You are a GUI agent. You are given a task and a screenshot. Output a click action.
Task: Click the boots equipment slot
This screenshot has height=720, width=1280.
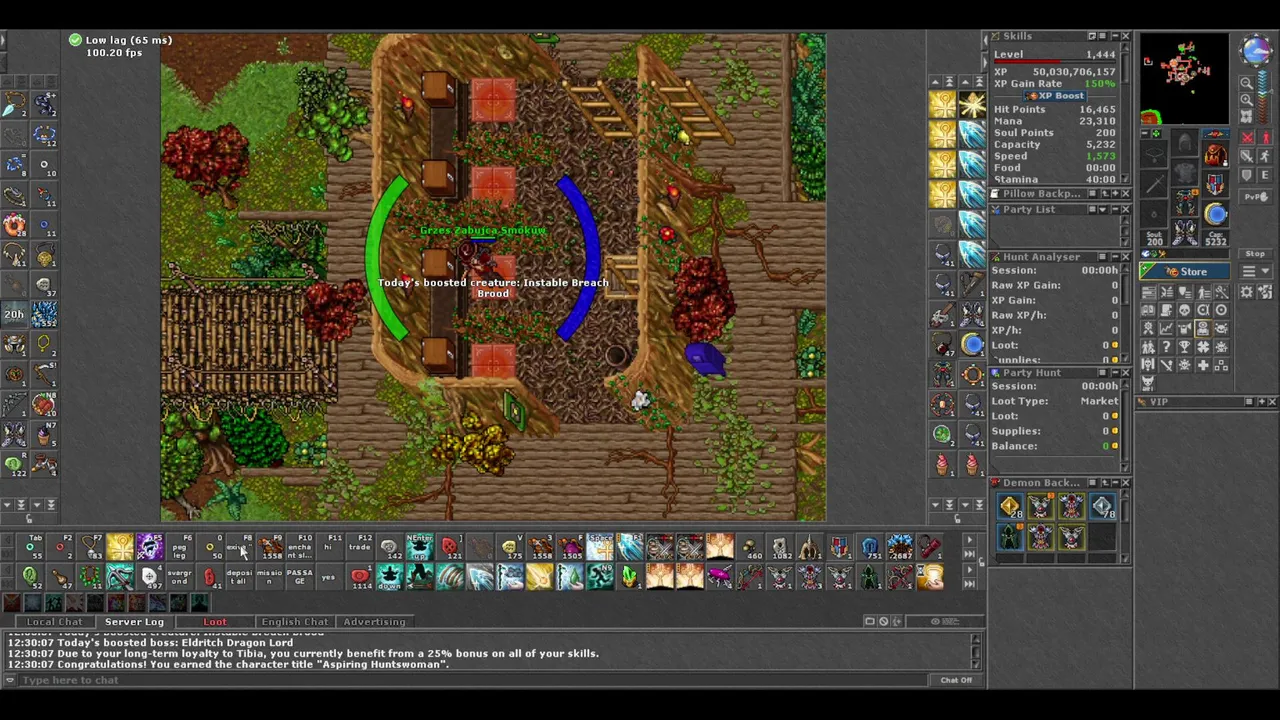tap(1185, 231)
